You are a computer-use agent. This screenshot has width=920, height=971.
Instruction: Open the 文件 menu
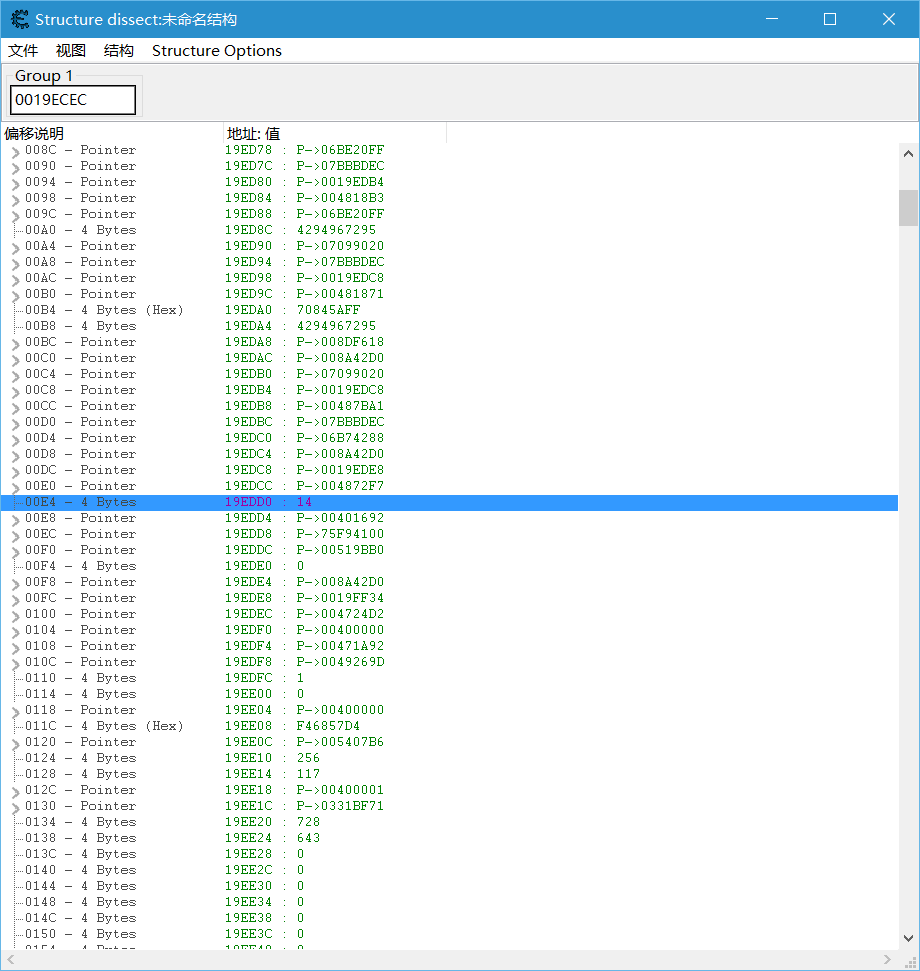23,51
